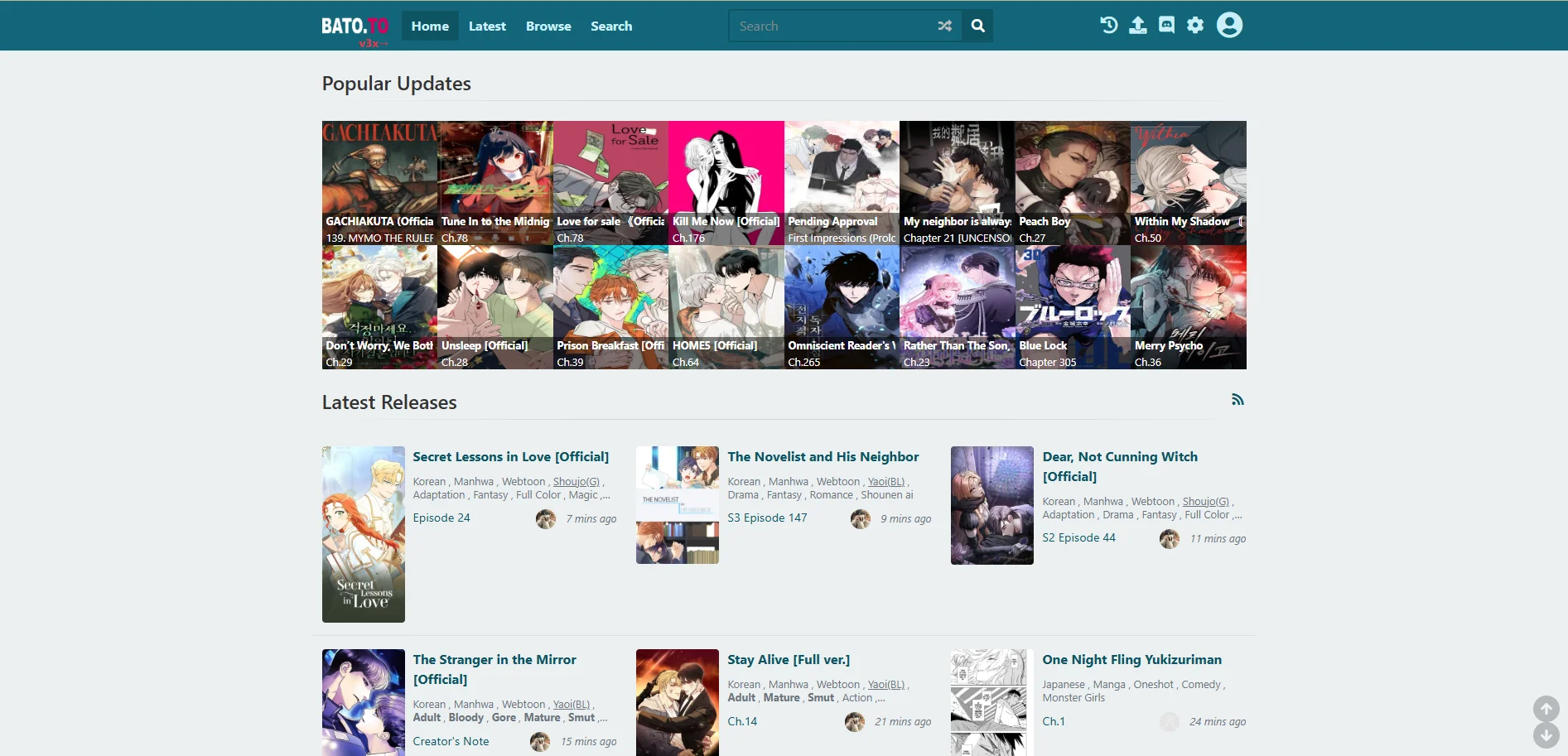The width and height of the screenshot is (1568, 756).
Task: Click inside the Search input box
Action: (x=828, y=26)
